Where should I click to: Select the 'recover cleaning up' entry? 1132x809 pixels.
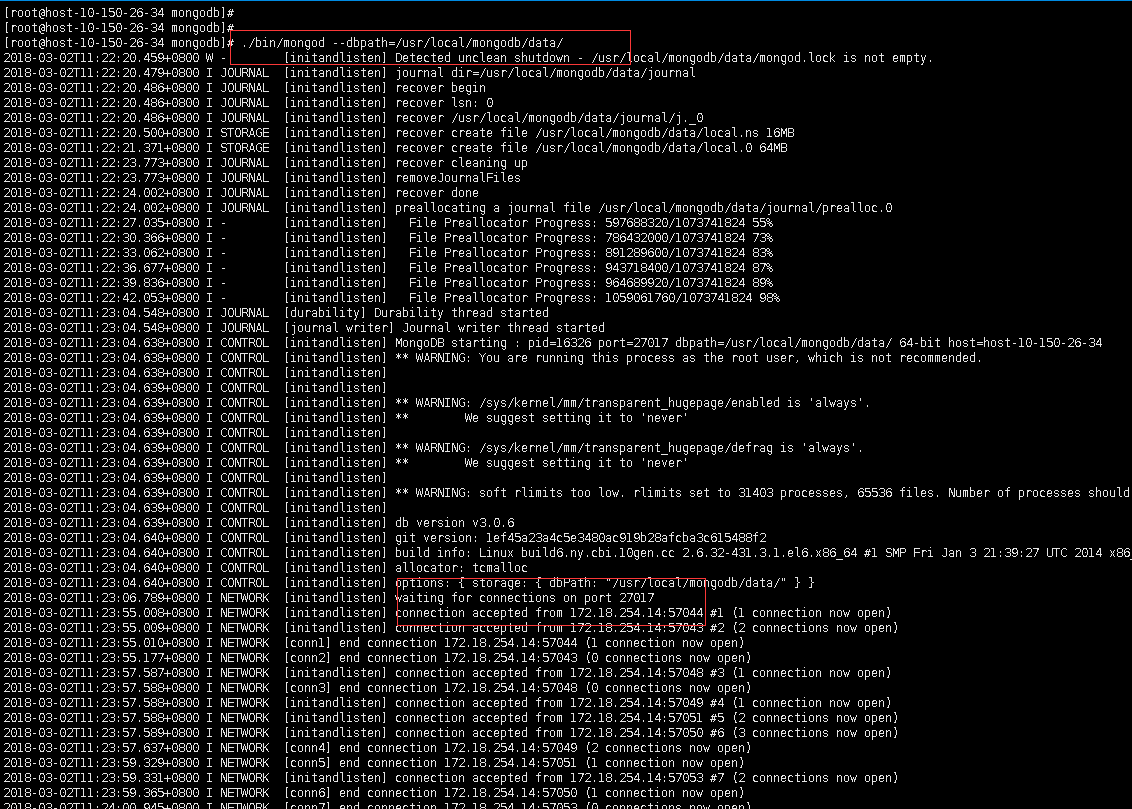point(266,163)
